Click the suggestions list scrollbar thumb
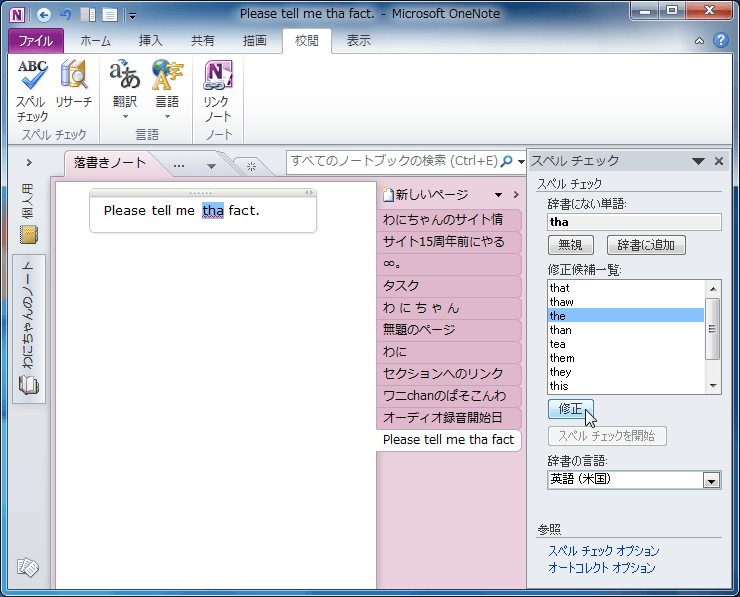 click(712, 328)
